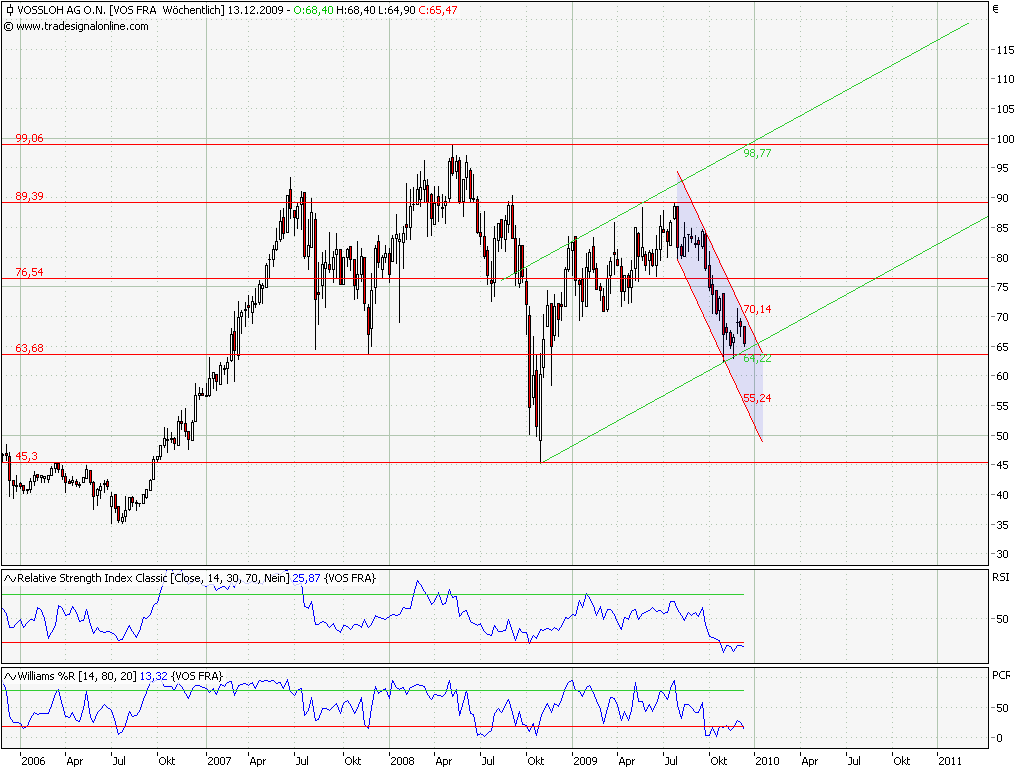Click the copyright symbol beside tradesignalonline.com
The image size is (1024, 768).
click(11, 28)
